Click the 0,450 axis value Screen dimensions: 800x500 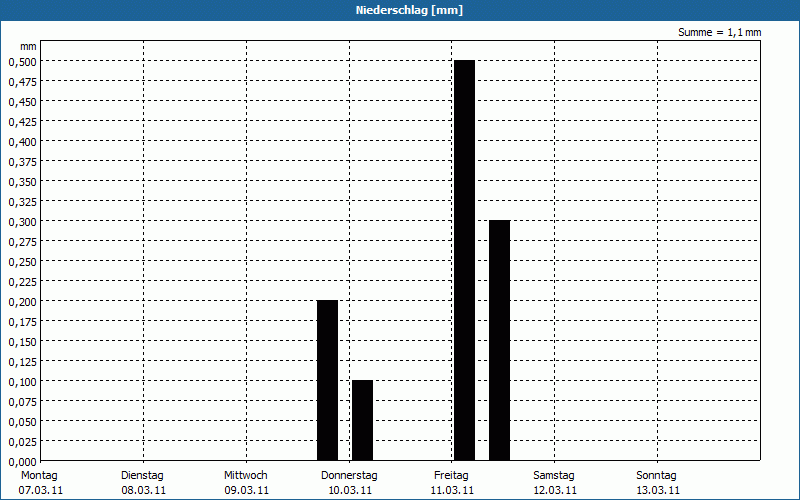tap(23, 102)
